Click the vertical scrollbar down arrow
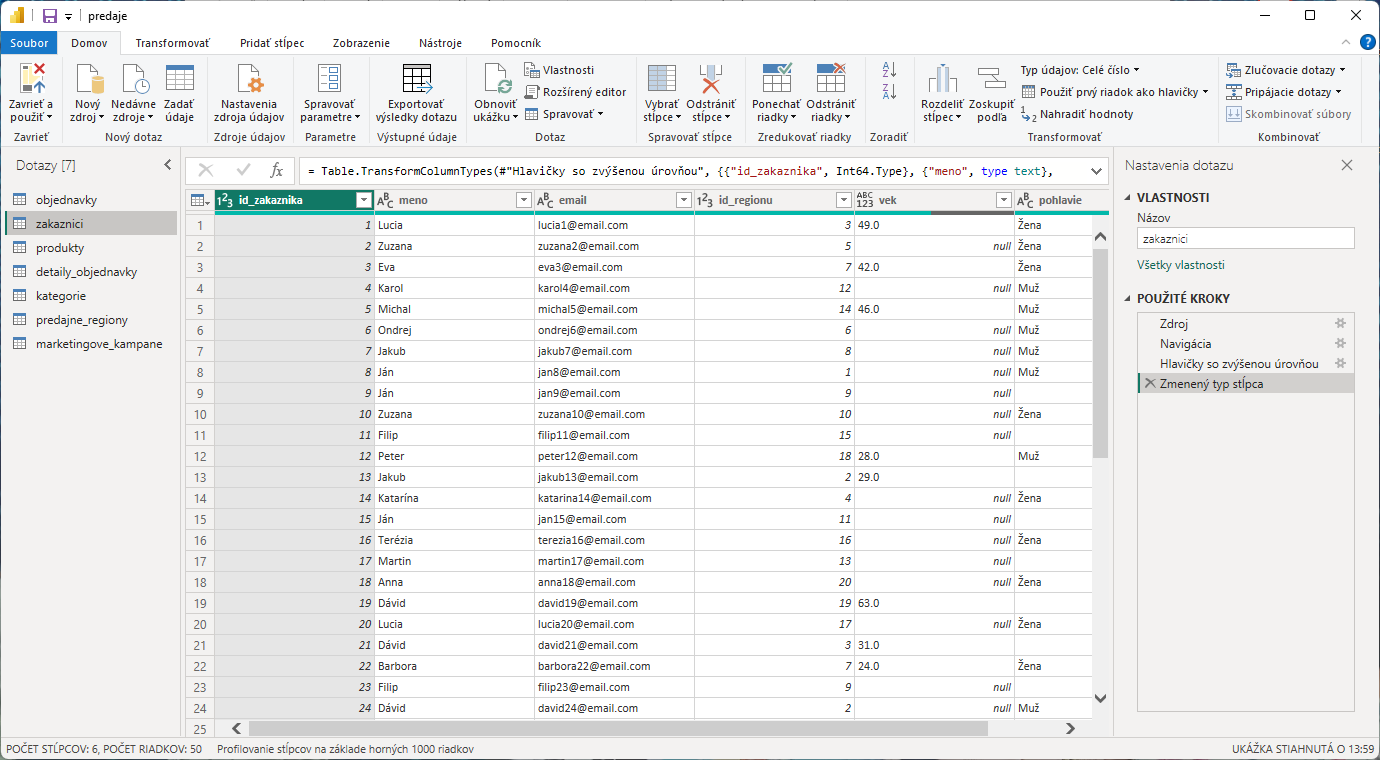This screenshot has width=1380, height=760. tap(1101, 698)
